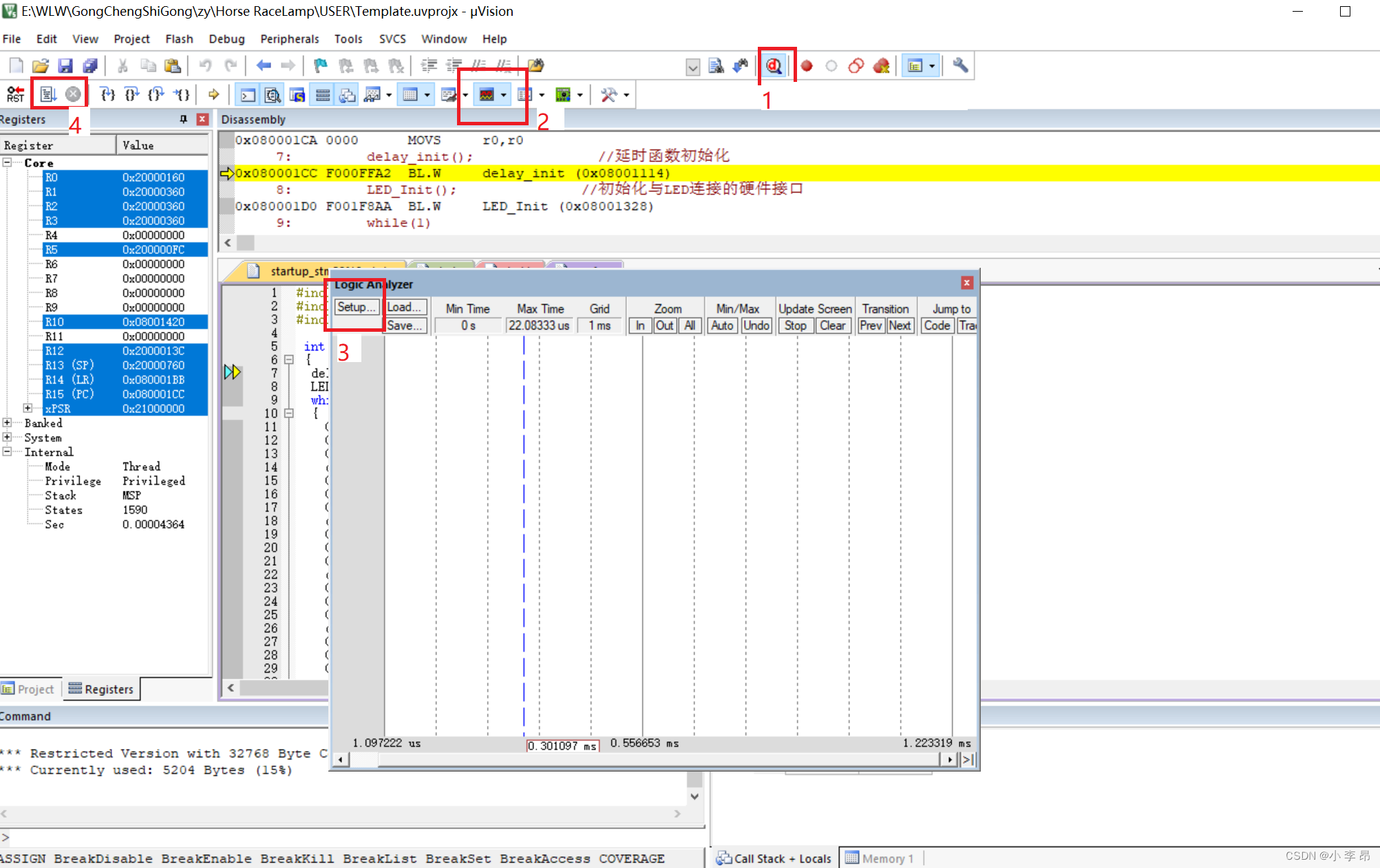Click the Run program icon

tap(48, 94)
